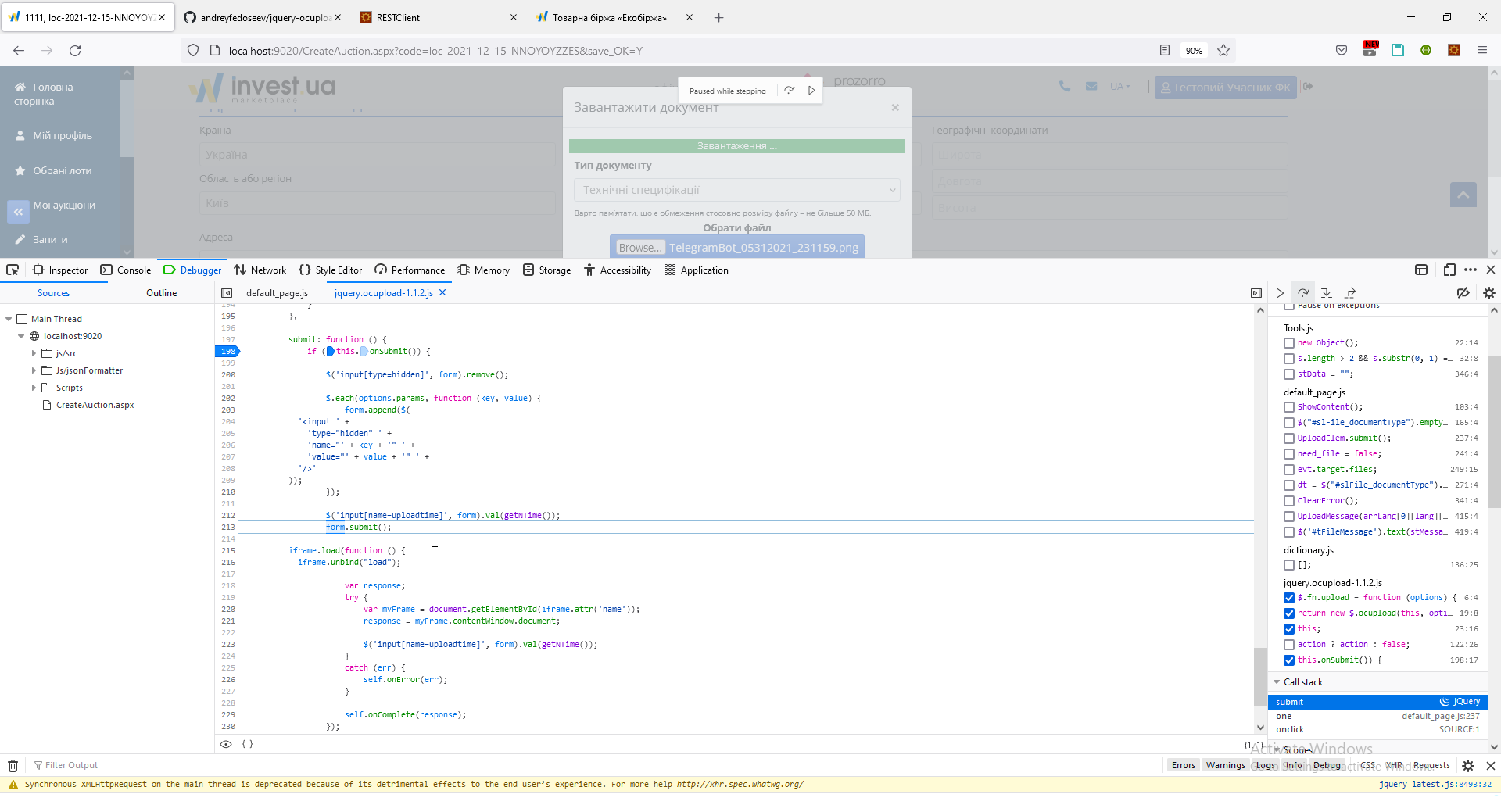1501x812 pixels.
Task: Filter console by Errors
Action: (1184, 766)
